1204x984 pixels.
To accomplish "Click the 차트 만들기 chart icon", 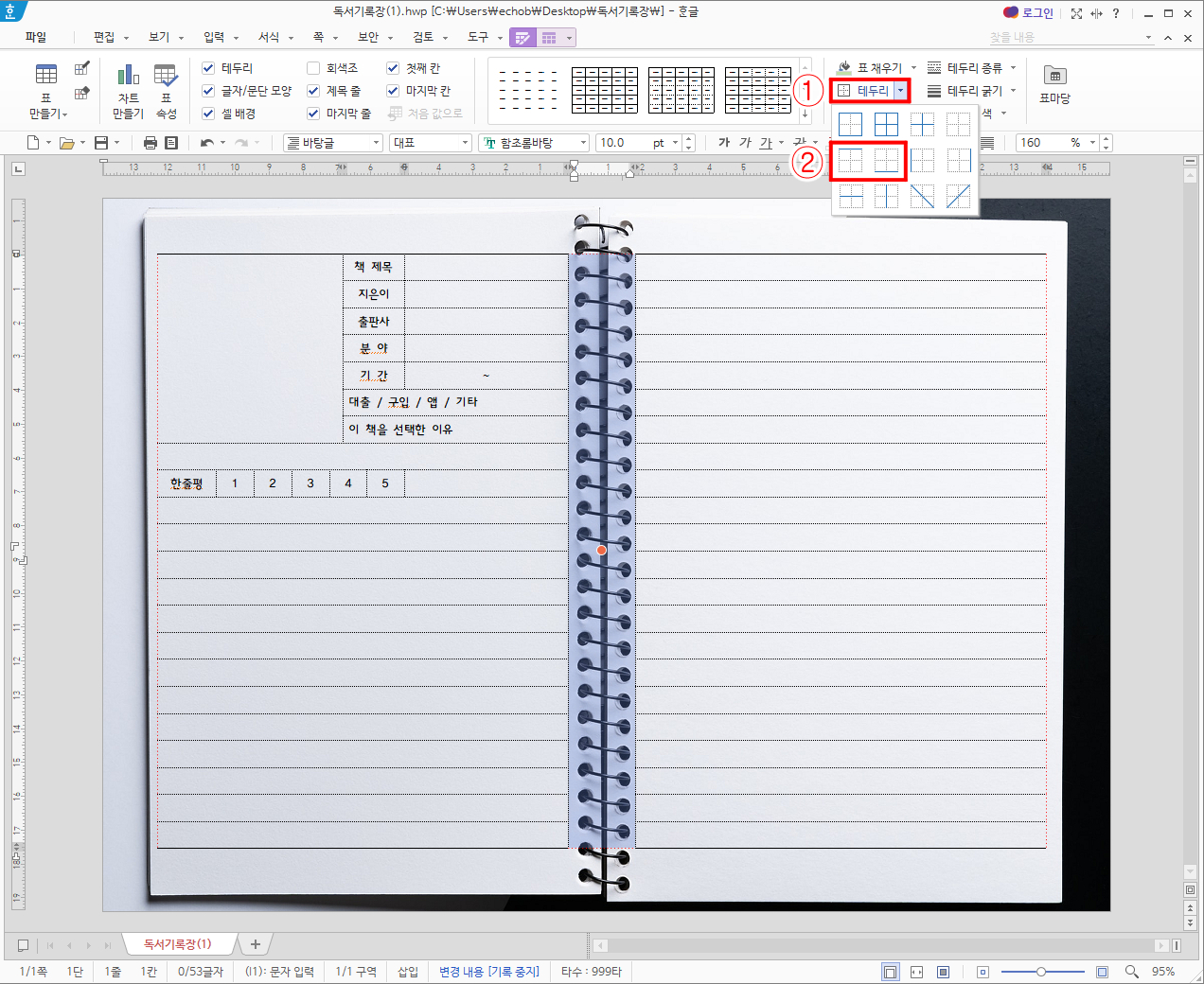I will [128, 91].
